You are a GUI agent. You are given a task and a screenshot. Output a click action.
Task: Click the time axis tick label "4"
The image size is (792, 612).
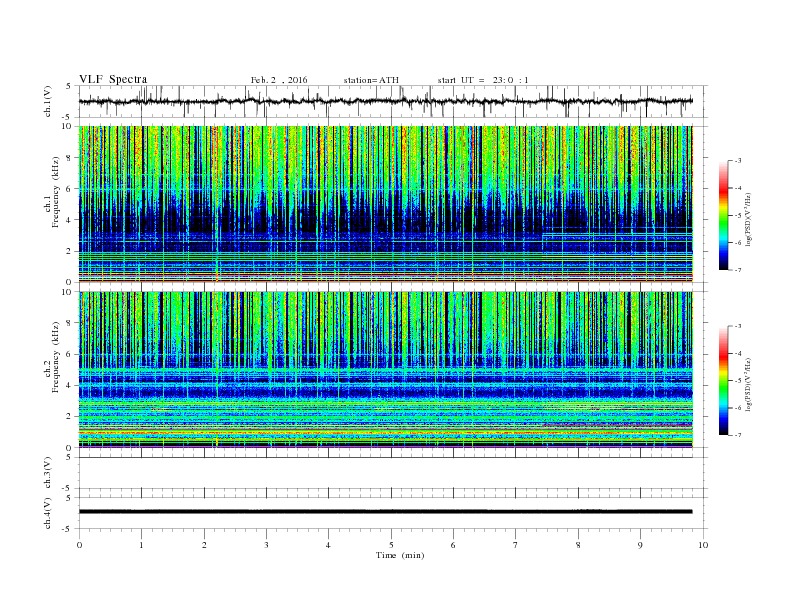(x=328, y=545)
